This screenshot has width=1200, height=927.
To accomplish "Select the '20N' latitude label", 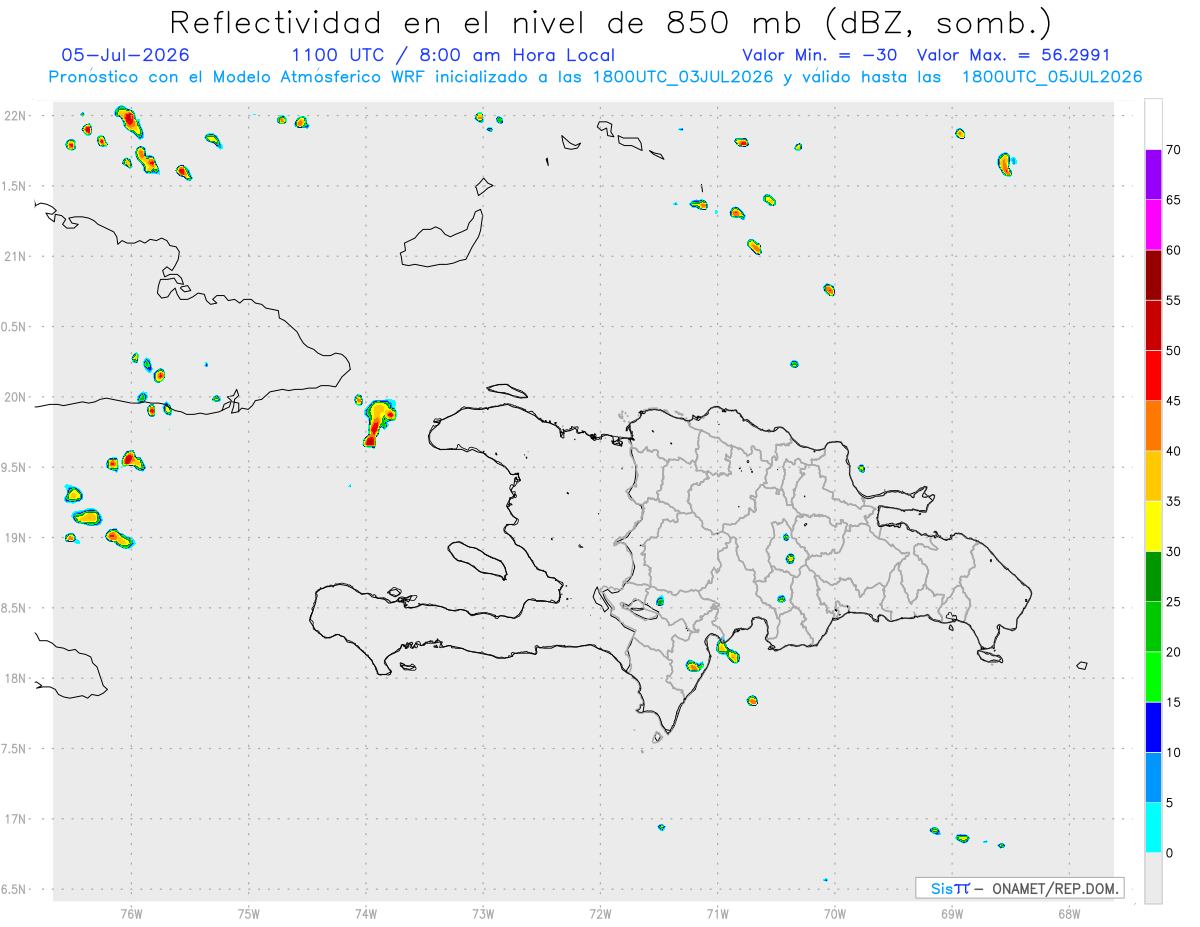I will tap(16, 397).
